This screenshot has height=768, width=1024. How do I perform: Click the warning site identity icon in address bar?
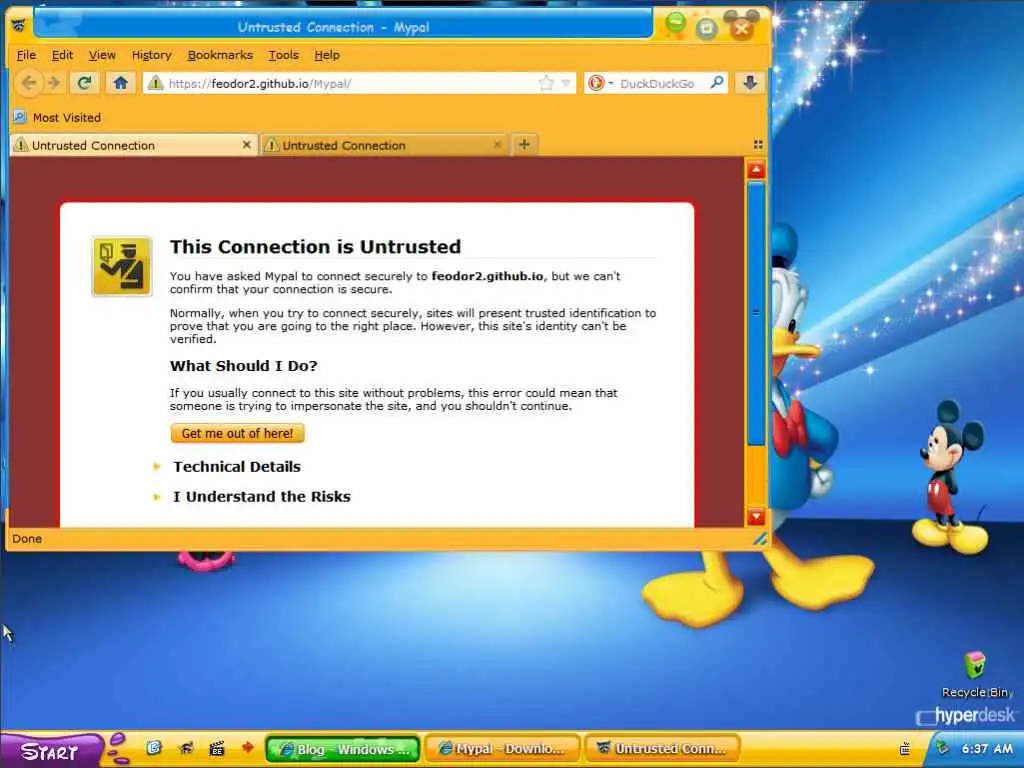pos(155,83)
